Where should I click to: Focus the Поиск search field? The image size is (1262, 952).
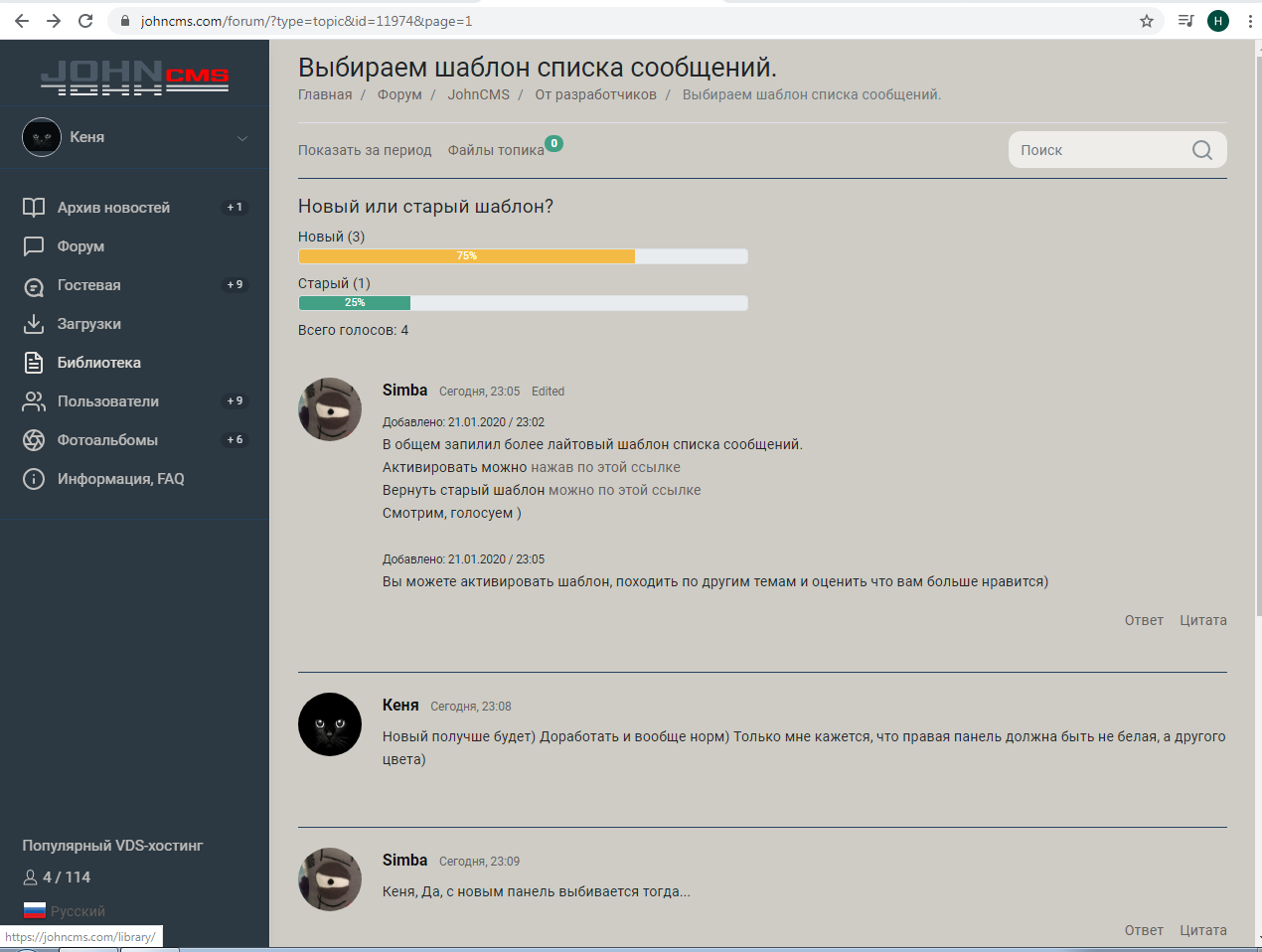pos(1098,150)
